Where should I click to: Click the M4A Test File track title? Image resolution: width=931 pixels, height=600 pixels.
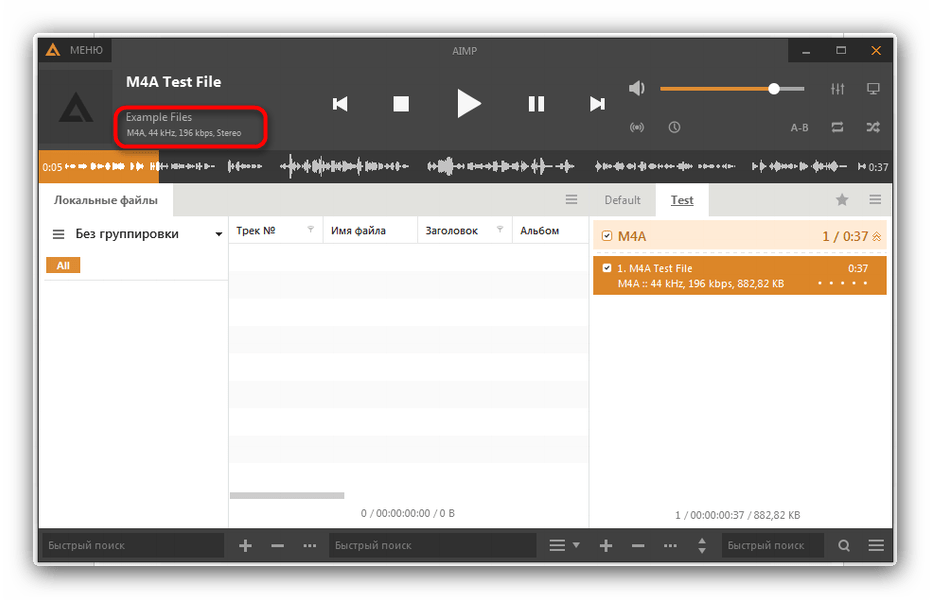pyautogui.click(x=173, y=82)
